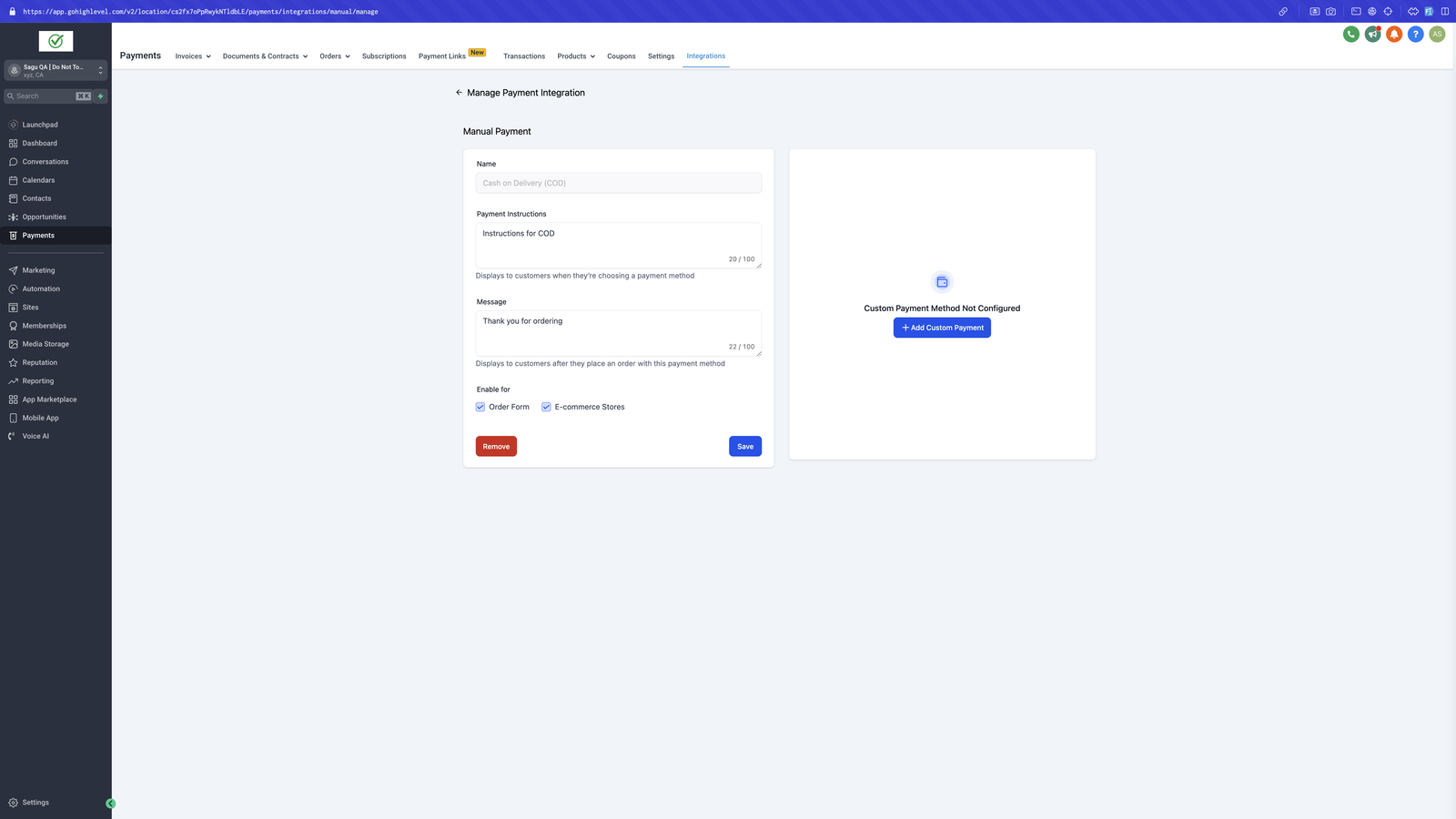The width and height of the screenshot is (1456, 819).
Task: Switch to the Transactions tab
Action: [524, 56]
